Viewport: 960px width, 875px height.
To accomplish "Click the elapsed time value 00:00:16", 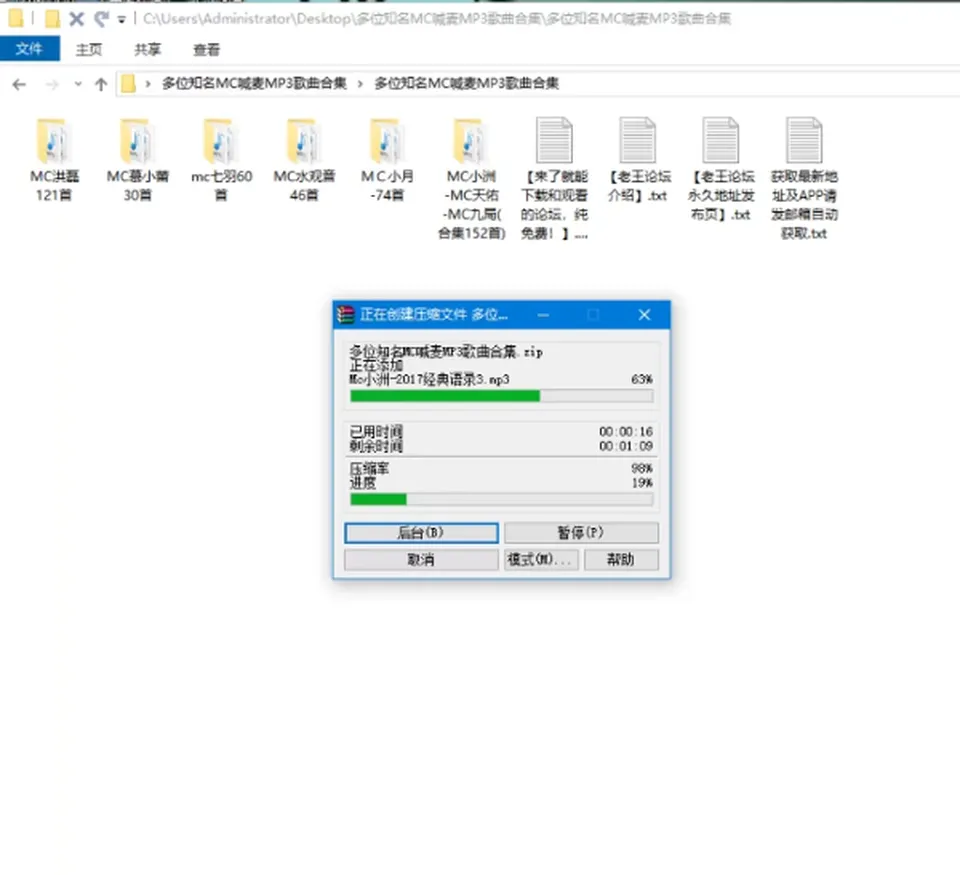I will [x=626, y=432].
